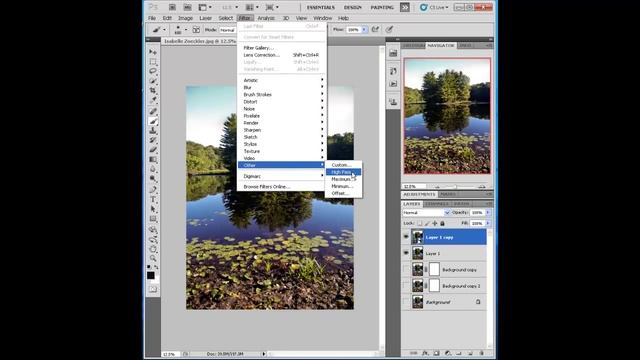Select the Dodge tool
640x360 pixels.
(153, 179)
